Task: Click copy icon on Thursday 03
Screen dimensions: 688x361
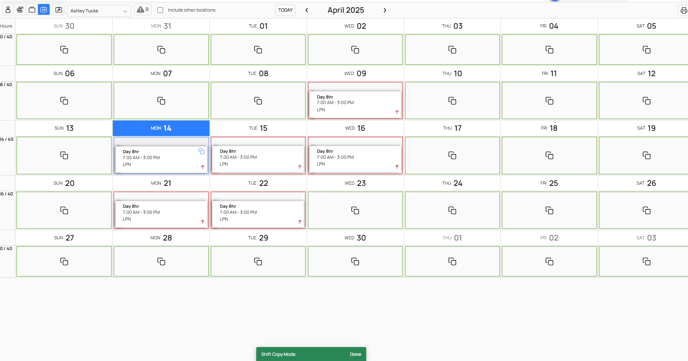Action: 452,50
